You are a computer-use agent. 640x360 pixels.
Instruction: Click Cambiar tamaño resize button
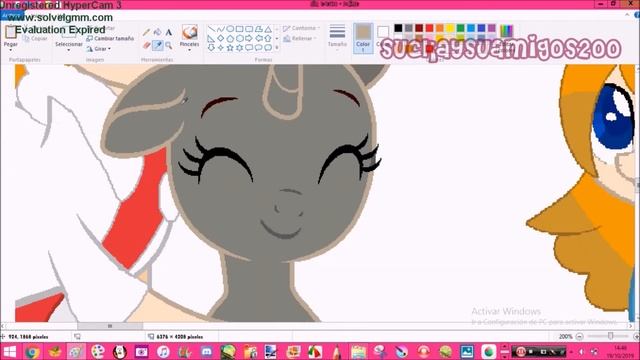(110, 38)
